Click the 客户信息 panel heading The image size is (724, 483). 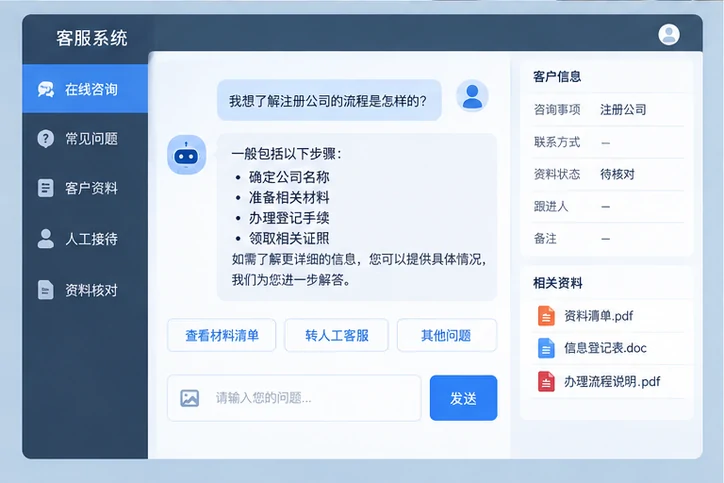[x=557, y=76]
